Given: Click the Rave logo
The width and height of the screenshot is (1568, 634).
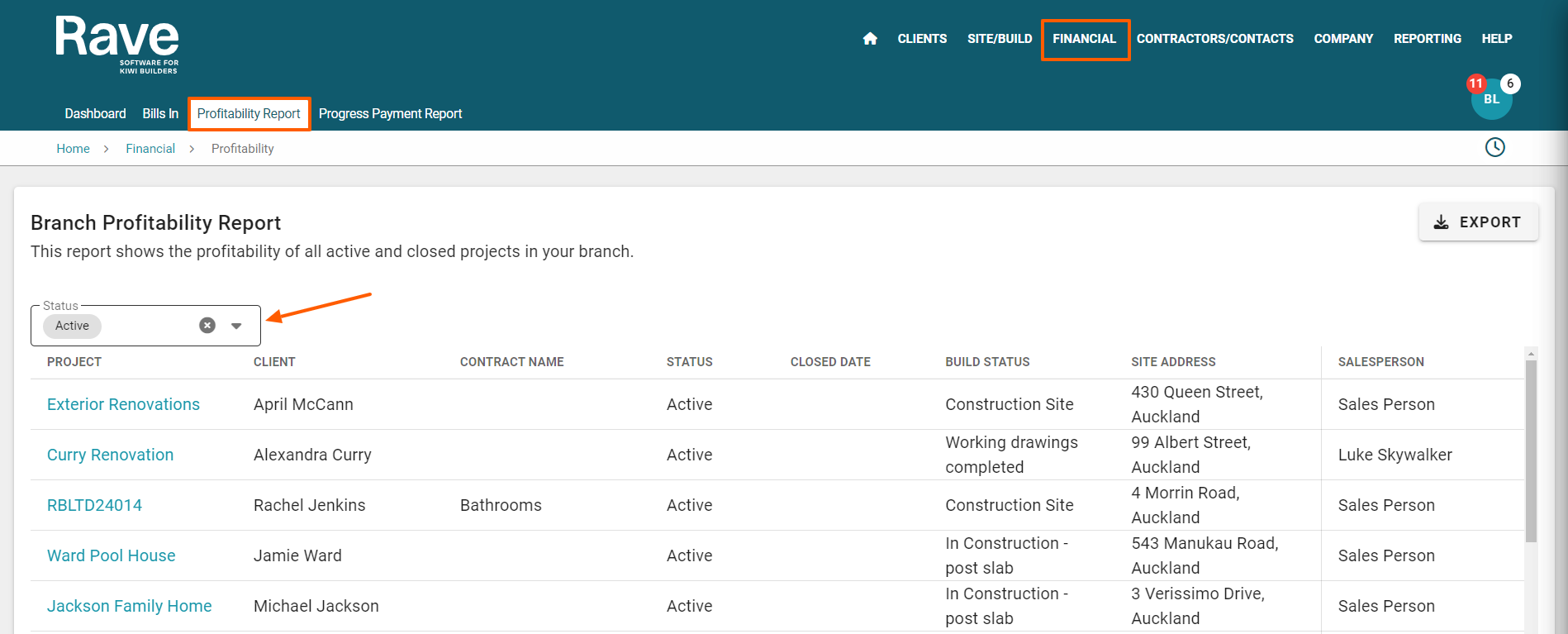Looking at the screenshot, I should tap(117, 45).
